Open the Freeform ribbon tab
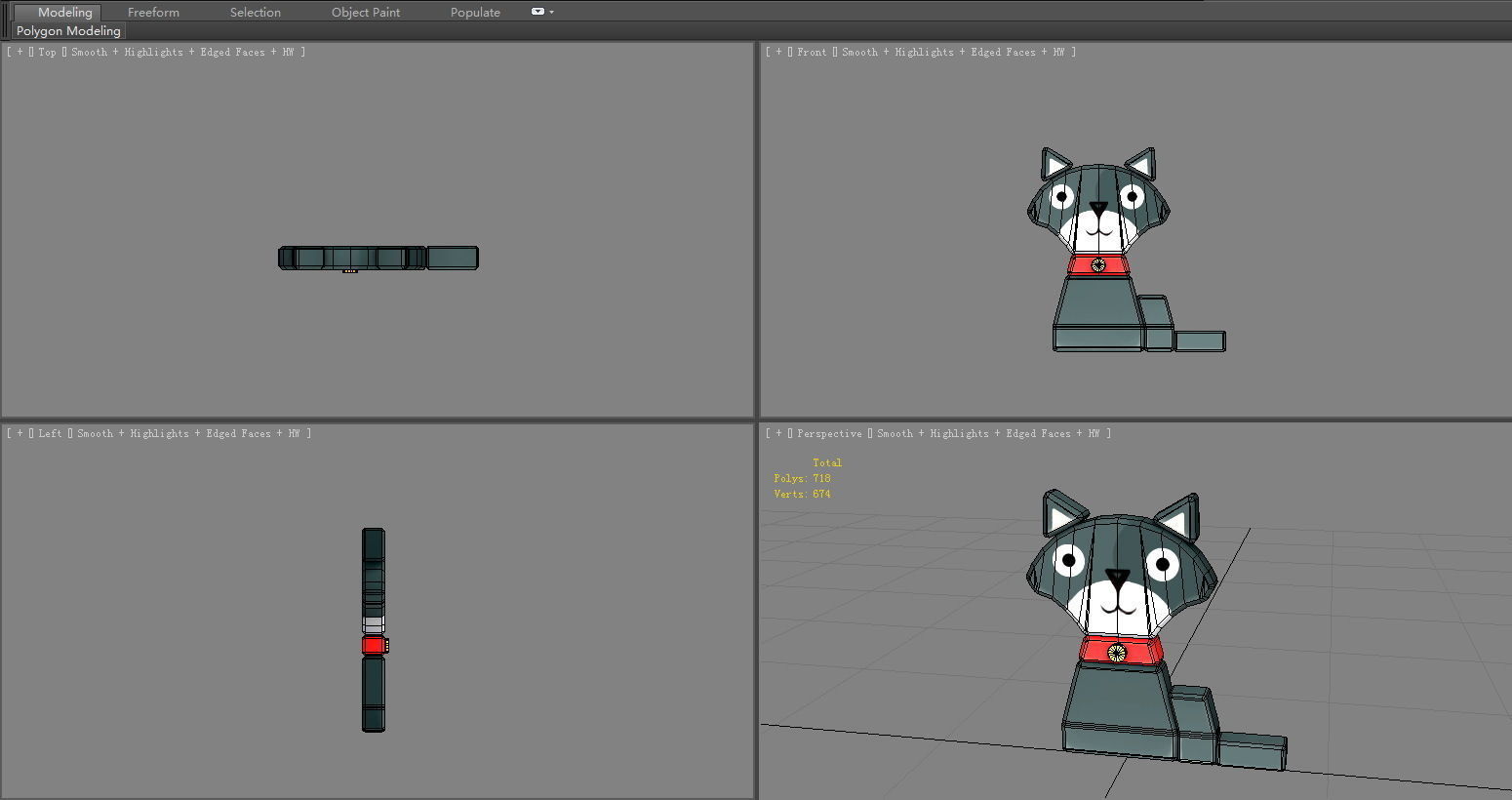Image resolution: width=1512 pixels, height=800 pixels. tap(153, 12)
